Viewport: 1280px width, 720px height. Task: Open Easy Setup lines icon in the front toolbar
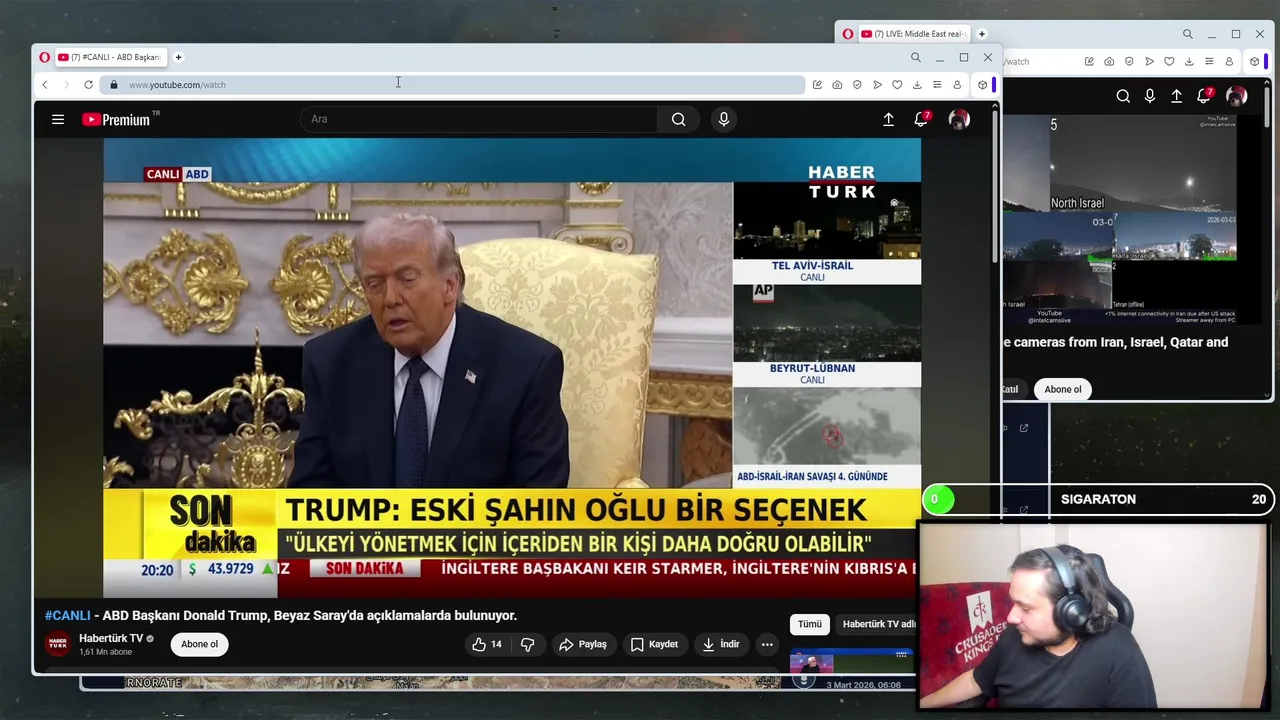(x=937, y=85)
